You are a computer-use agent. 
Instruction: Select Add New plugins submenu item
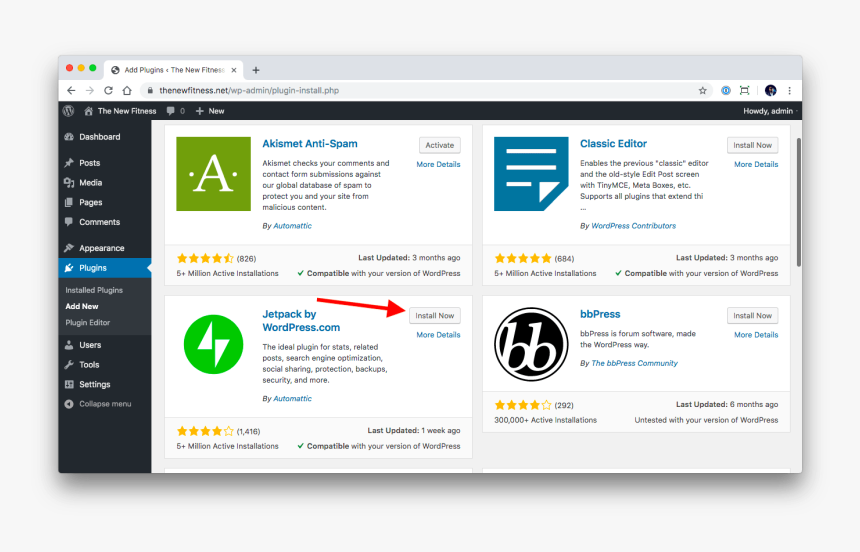[x=82, y=306]
